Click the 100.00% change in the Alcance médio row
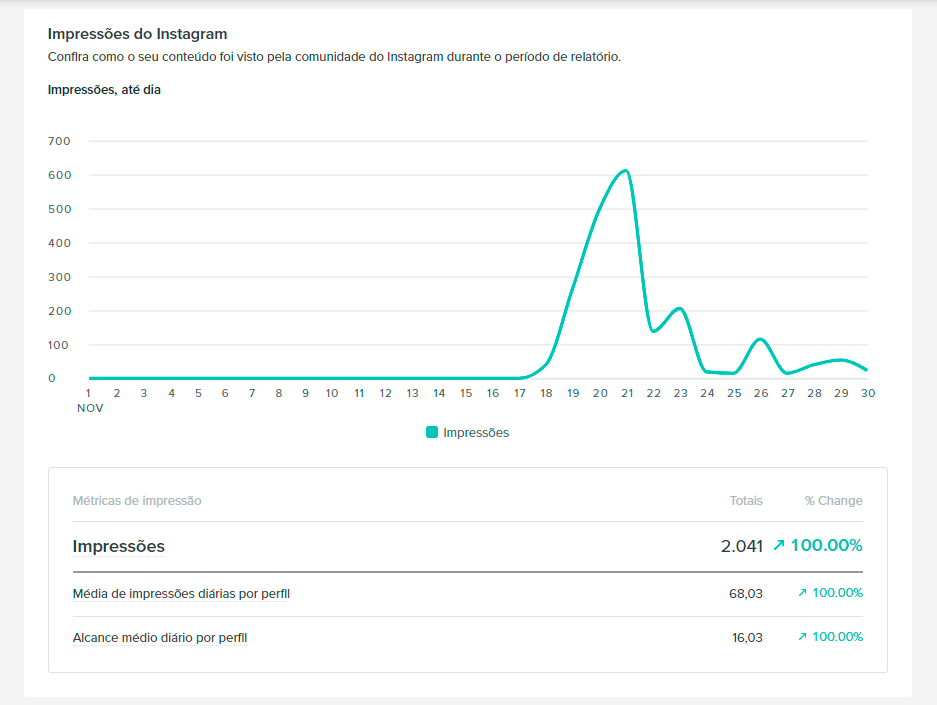 click(837, 637)
